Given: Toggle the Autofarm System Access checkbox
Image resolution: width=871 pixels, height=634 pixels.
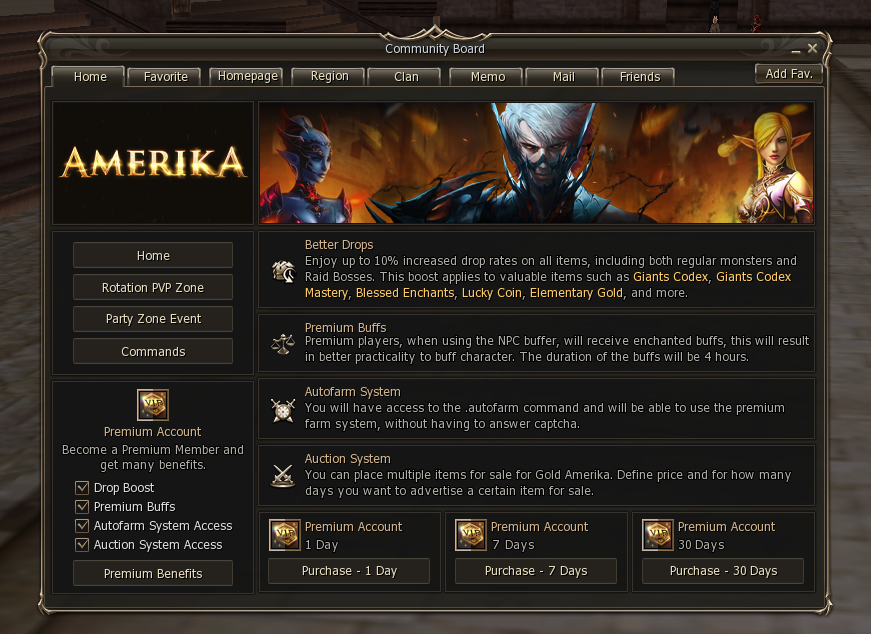Looking at the screenshot, I should pos(82,526).
